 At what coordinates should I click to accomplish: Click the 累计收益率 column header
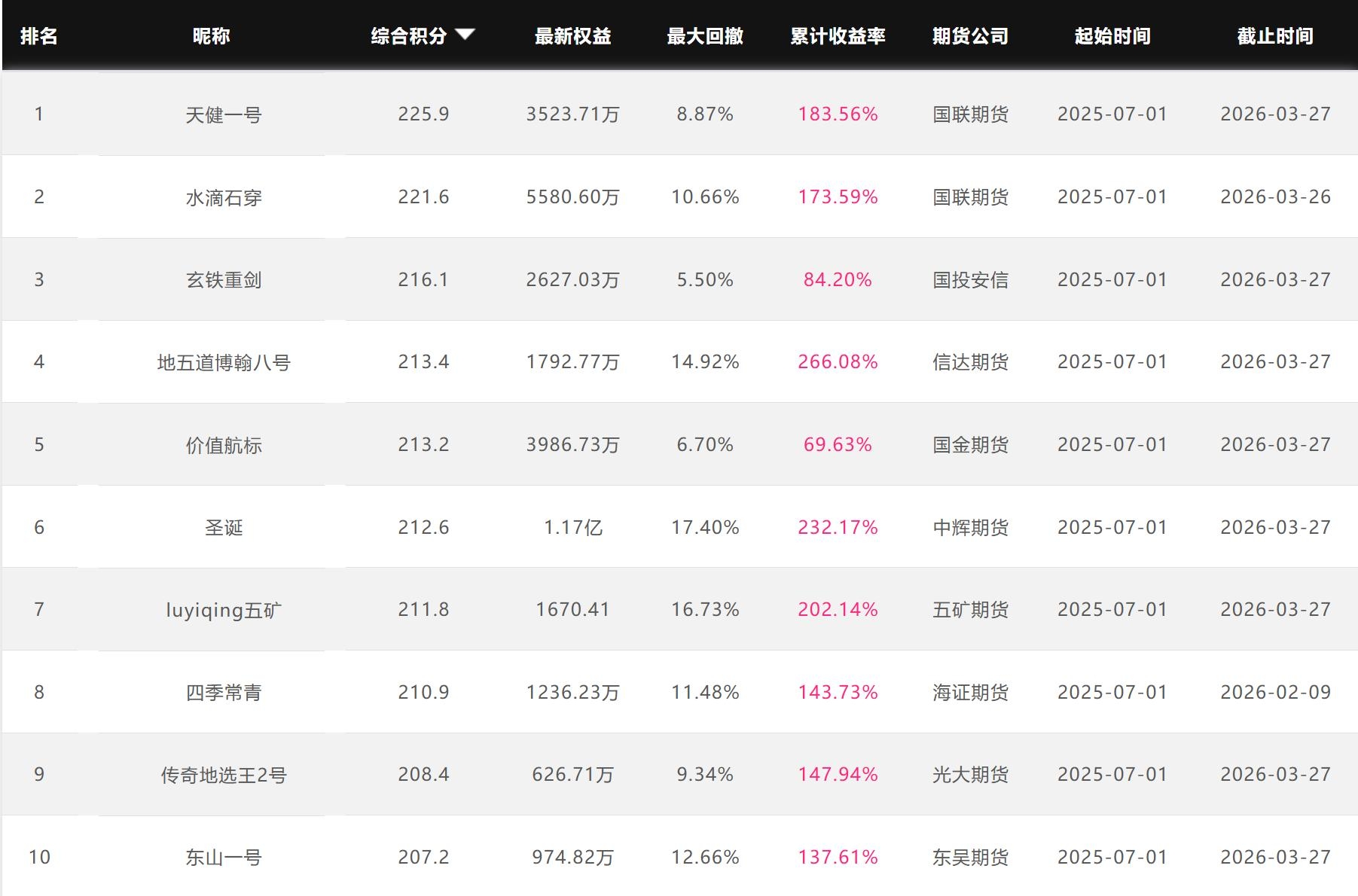tap(838, 36)
